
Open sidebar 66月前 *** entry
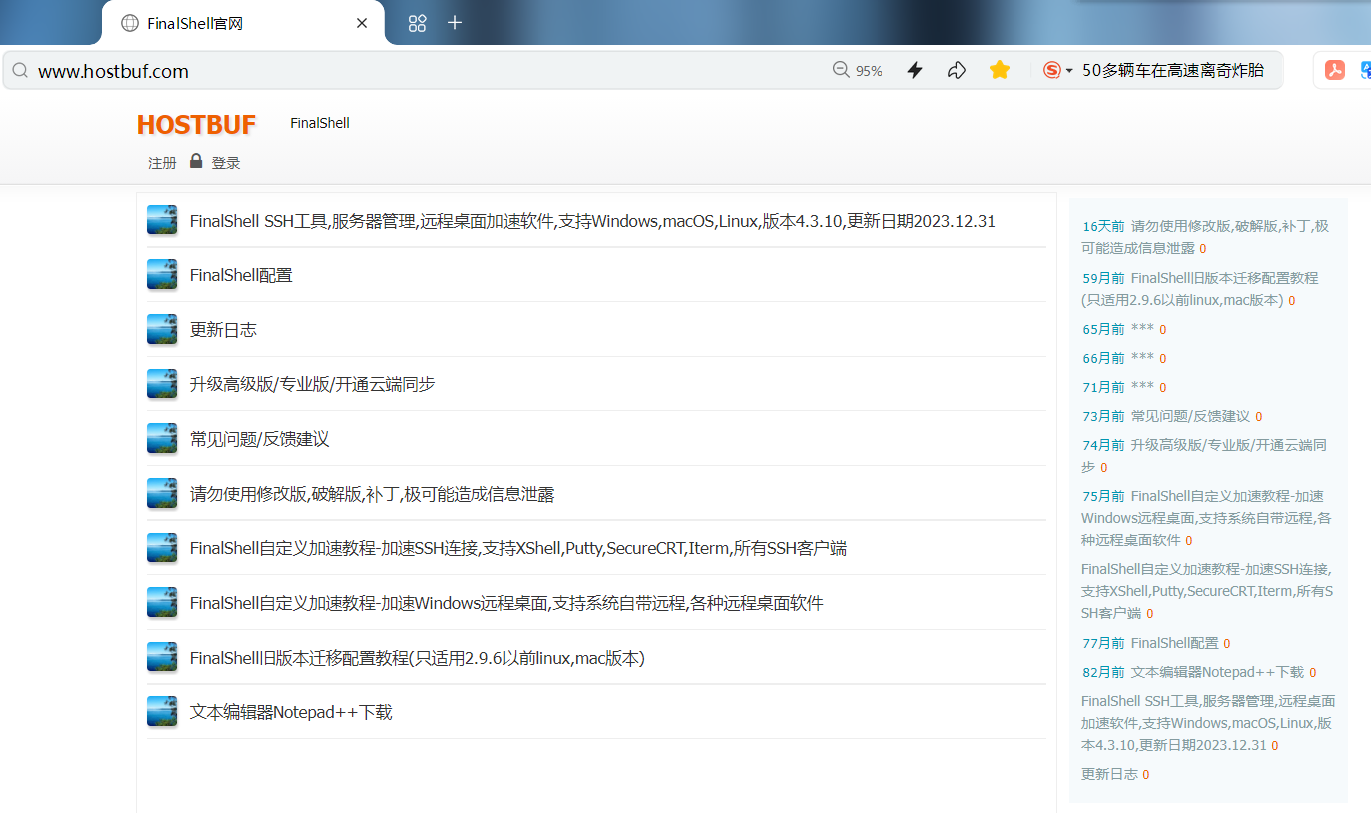click(1142, 358)
